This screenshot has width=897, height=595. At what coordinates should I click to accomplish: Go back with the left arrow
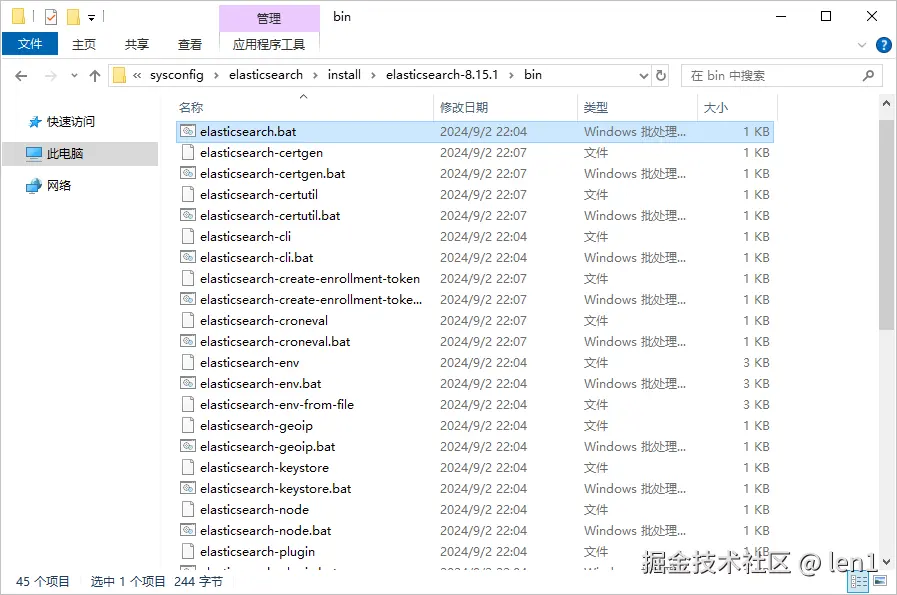21,76
